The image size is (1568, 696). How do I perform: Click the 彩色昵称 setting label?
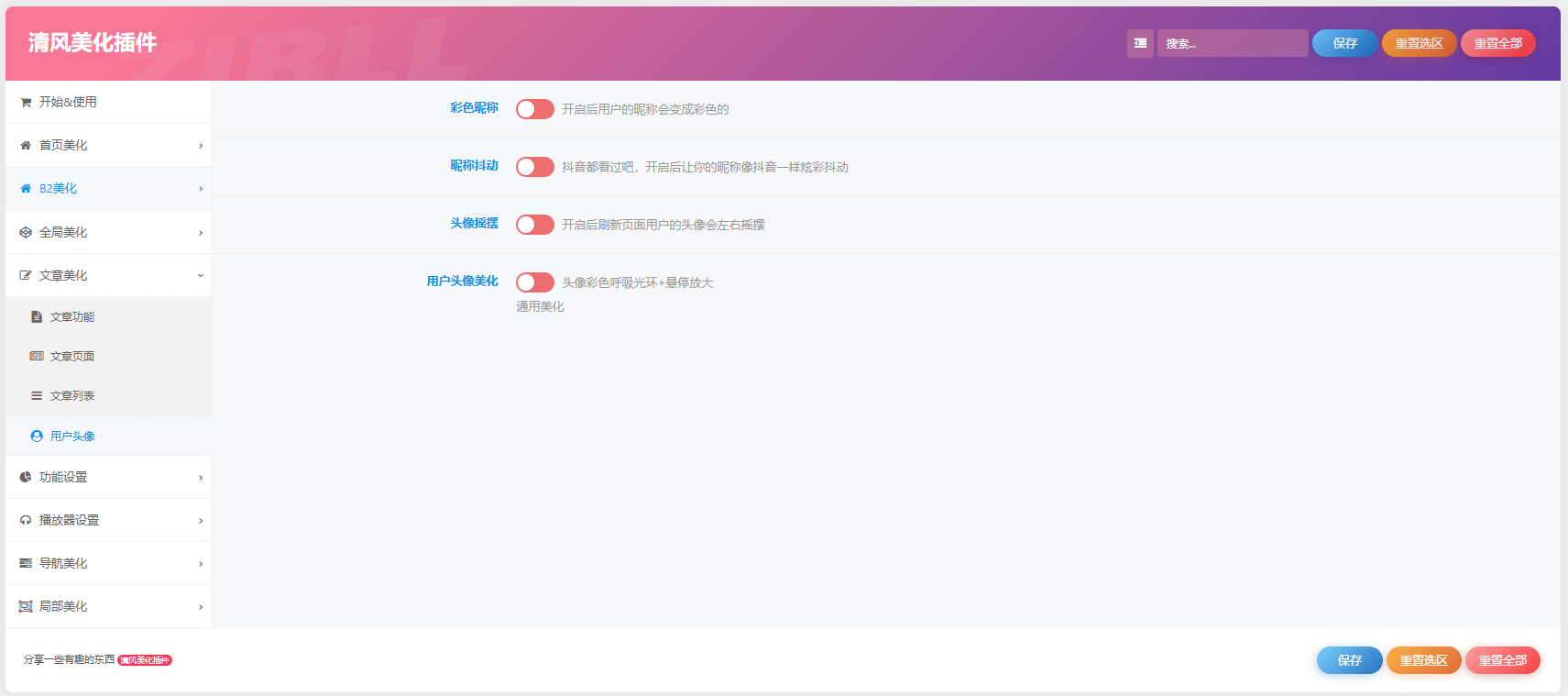[474, 108]
